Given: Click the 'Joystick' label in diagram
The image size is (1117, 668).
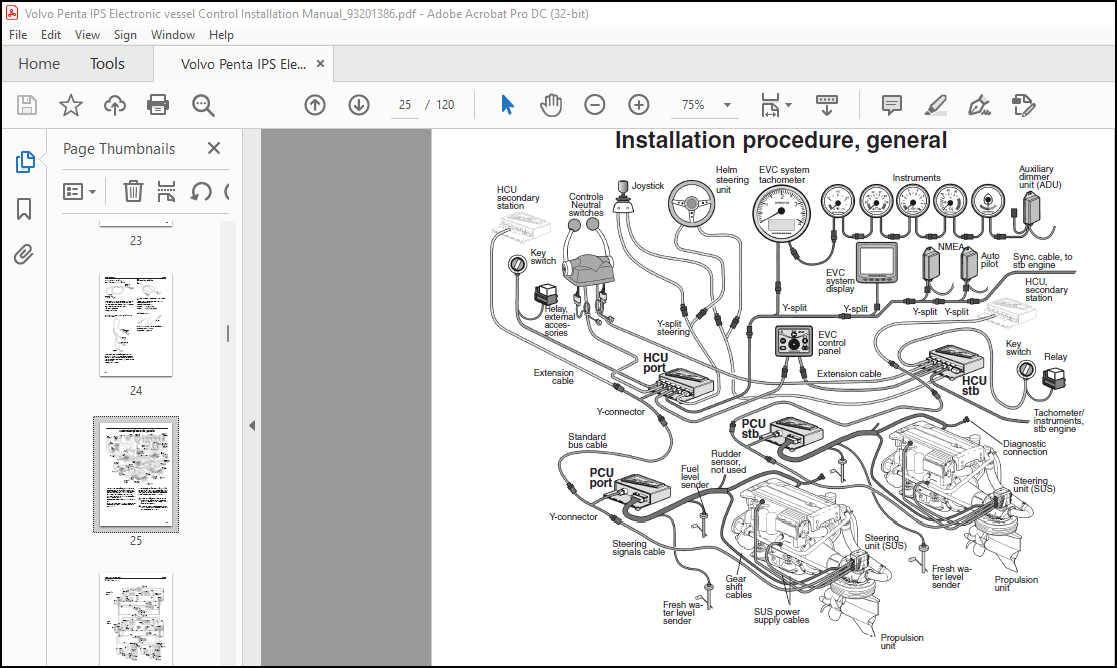Looking at the screenshot, I should (x=648, y=186).
